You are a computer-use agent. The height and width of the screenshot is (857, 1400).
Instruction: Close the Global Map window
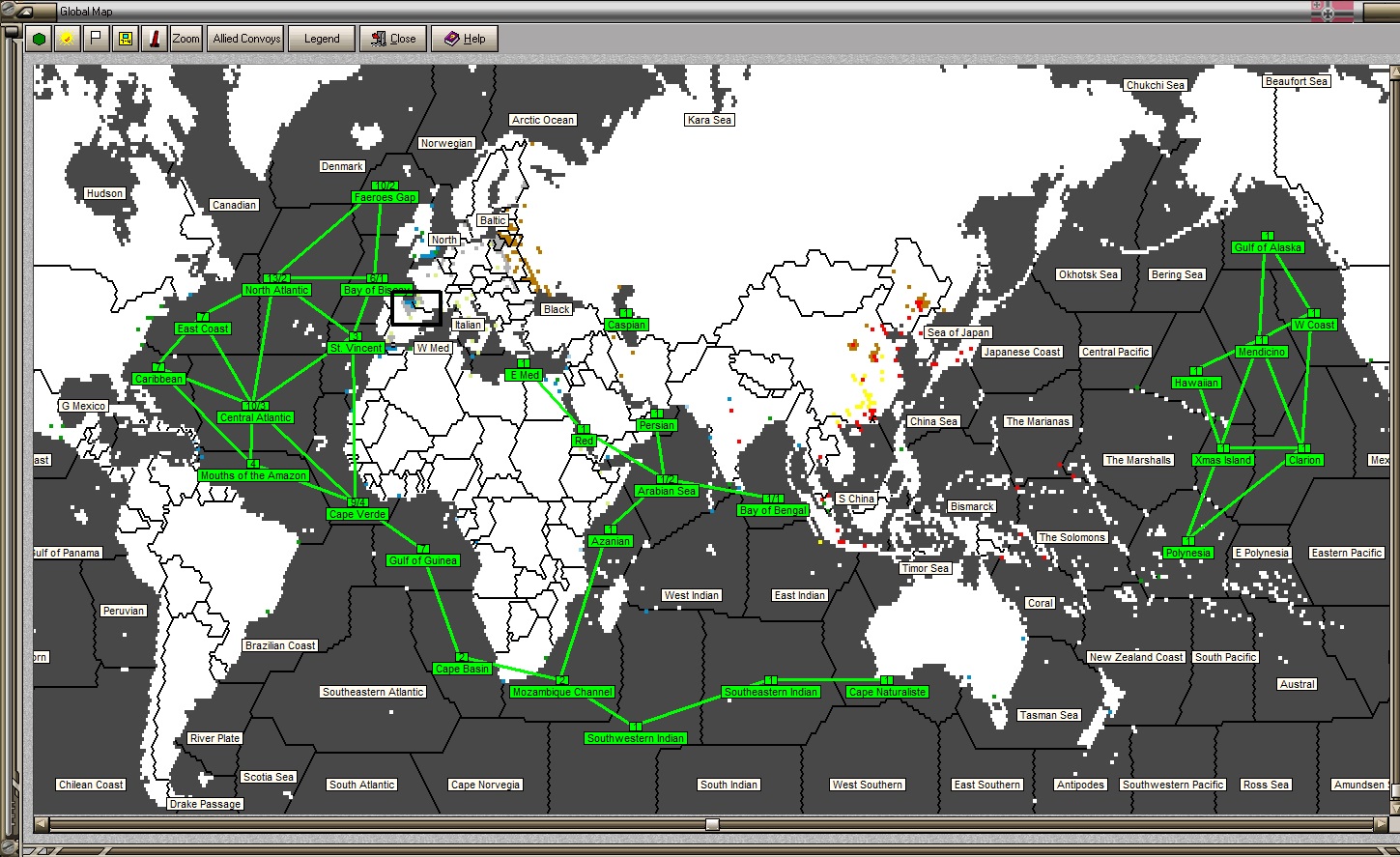point(393,39)
